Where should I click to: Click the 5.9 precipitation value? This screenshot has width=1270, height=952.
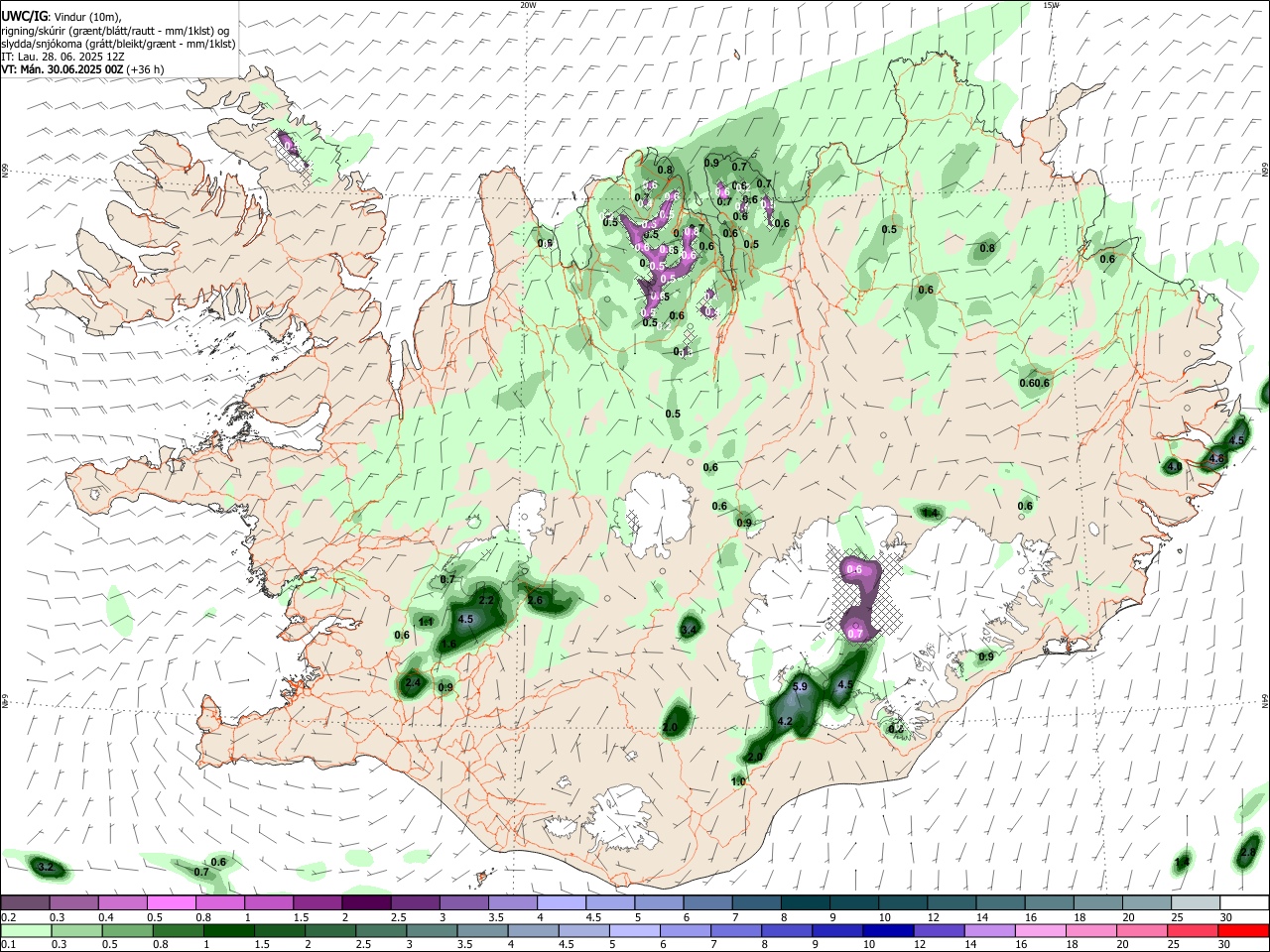(802, 686)
